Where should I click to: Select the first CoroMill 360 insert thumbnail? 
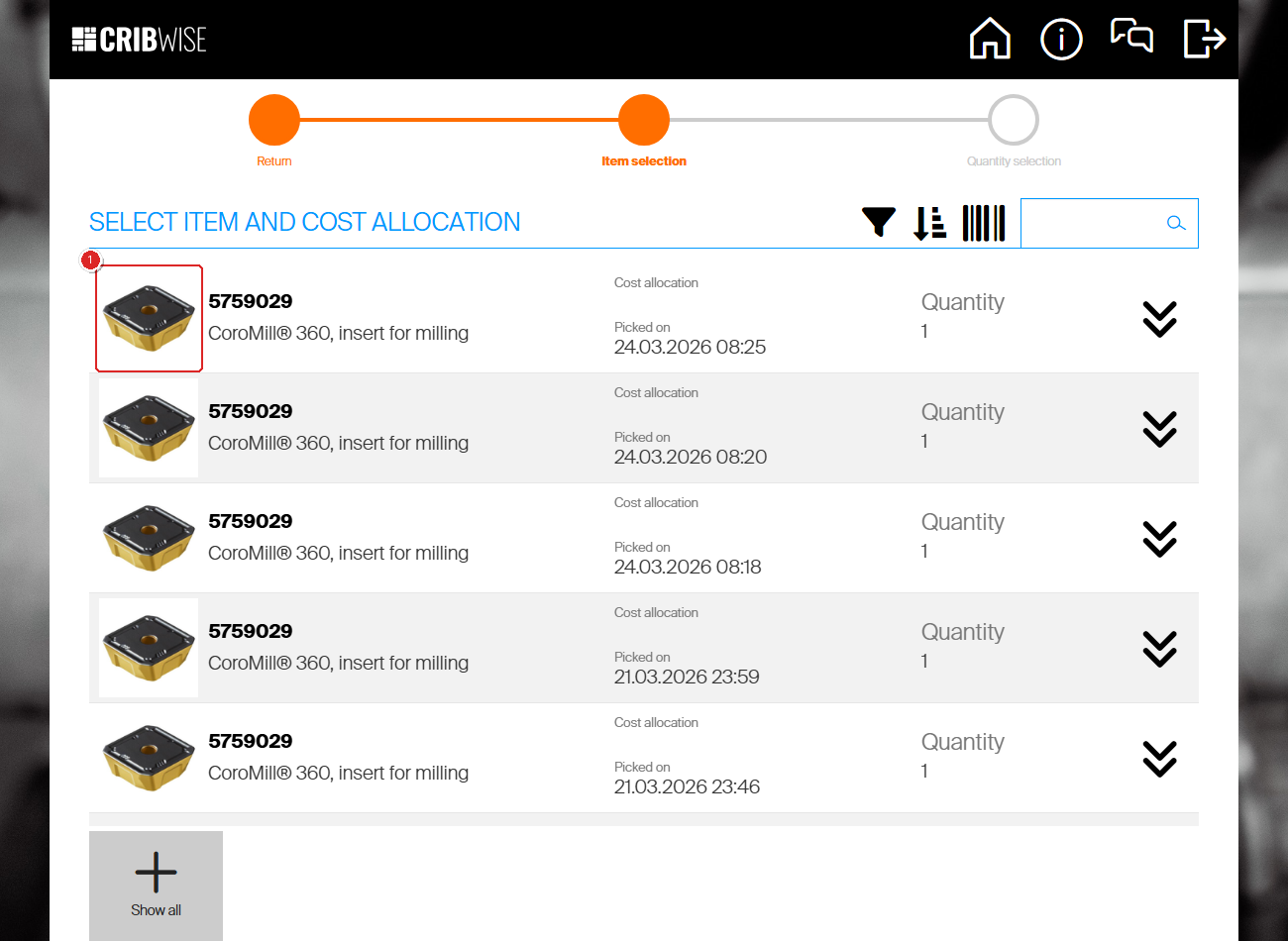[x=149, y=318]
